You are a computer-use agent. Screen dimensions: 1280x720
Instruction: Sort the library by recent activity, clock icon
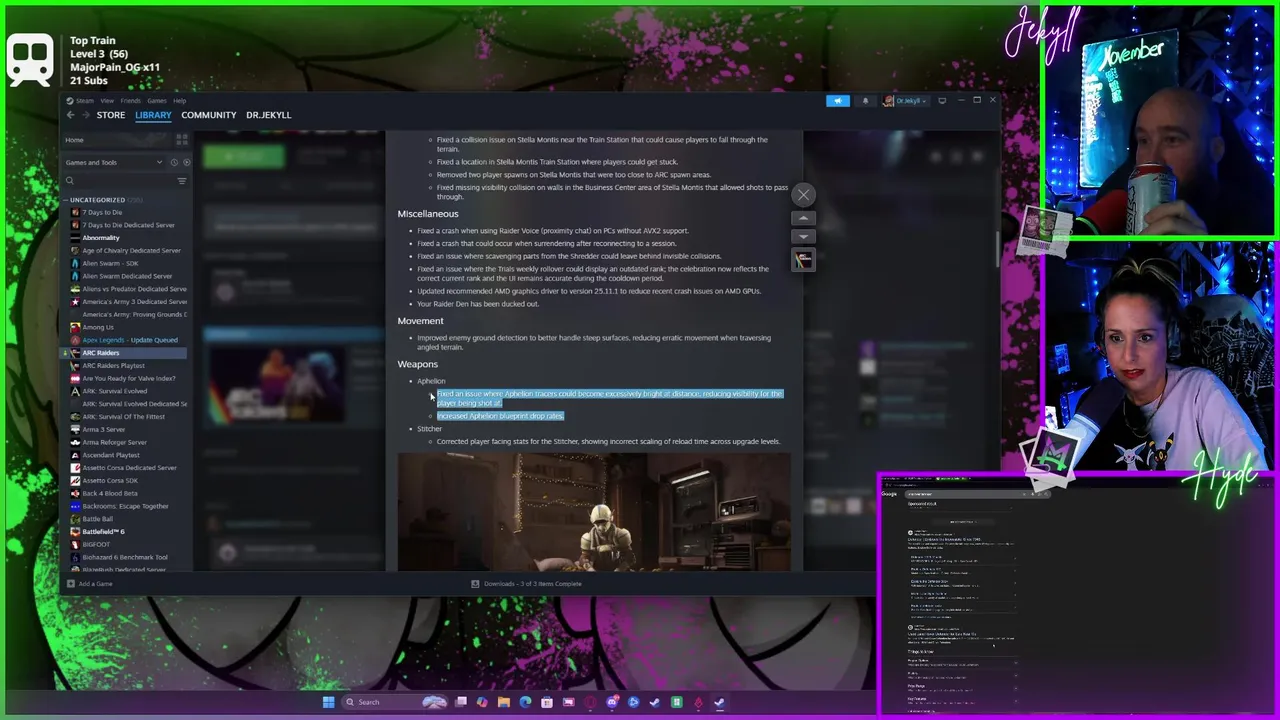(x=174, y=162)
